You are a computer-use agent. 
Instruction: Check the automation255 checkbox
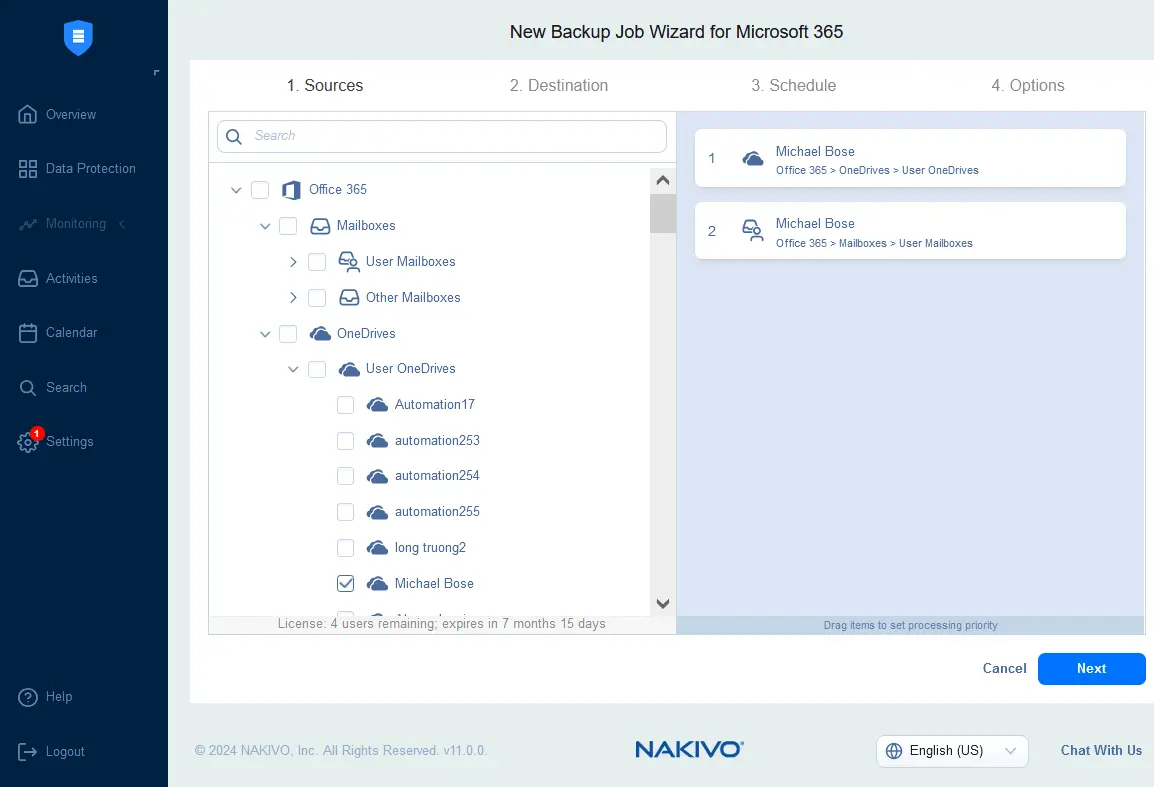(345, 512)
